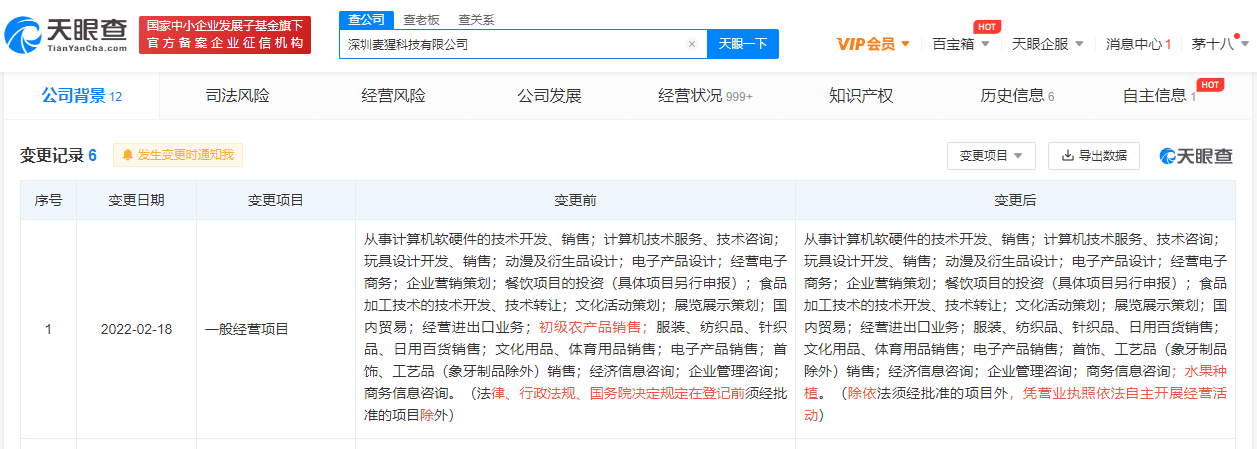This screenshot has width=1257, height=449.
Task: Expand the VIP会员 dropdown menu
Action: tap(873, 44)
